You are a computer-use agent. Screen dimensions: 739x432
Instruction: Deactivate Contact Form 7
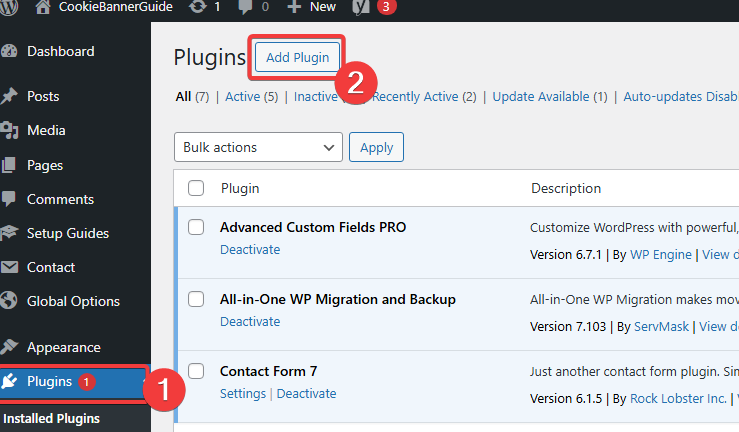tap(306, 393)
